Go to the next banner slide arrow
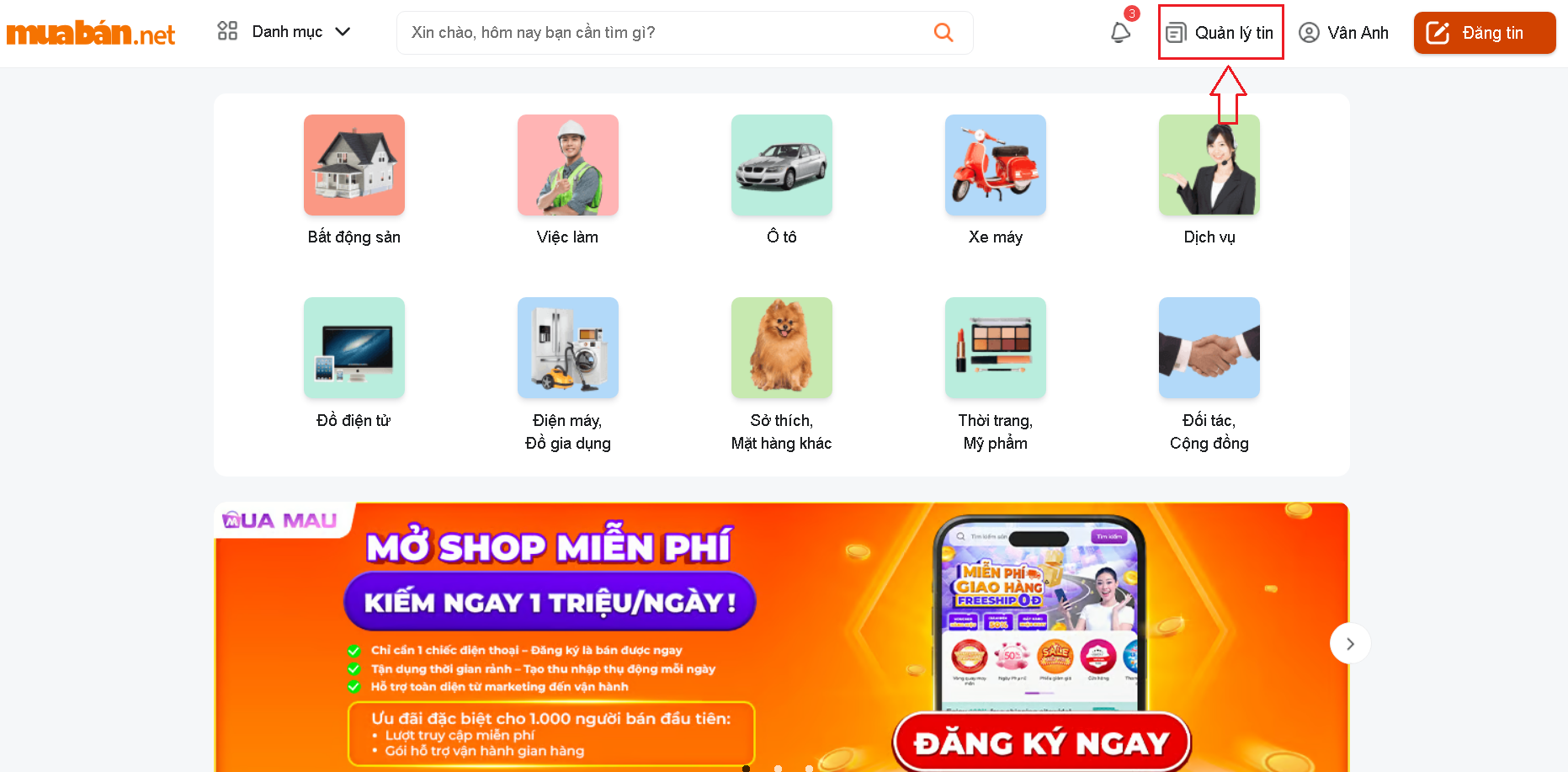The height and width of the screenshot is (772, 1568). (1350, 644)
